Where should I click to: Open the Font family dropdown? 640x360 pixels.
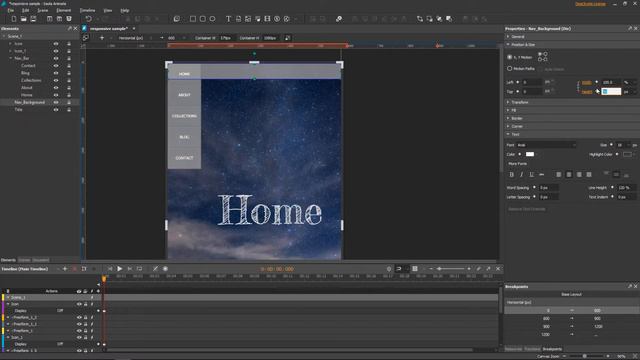pos(546,145)
